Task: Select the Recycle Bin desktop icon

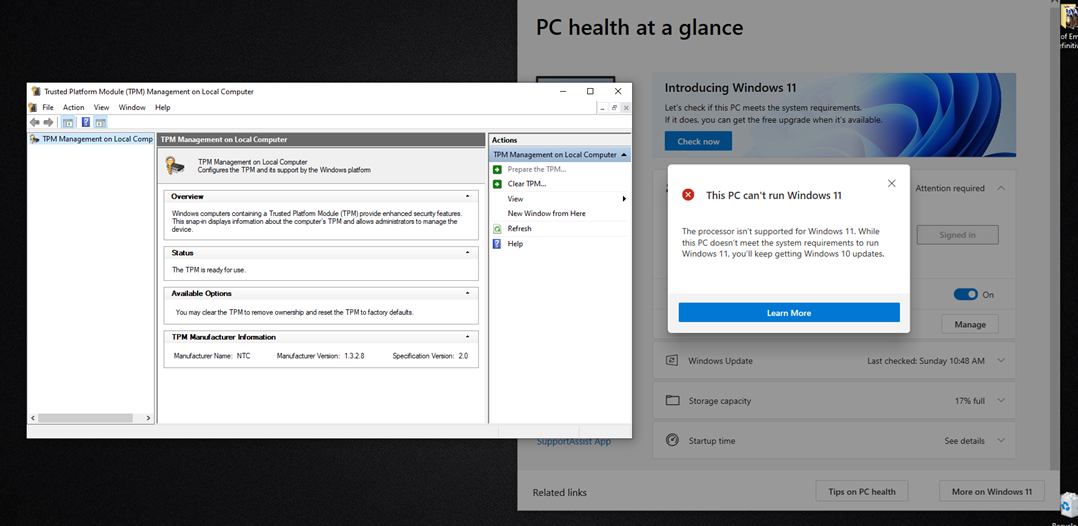Action: click(1069, 505)
